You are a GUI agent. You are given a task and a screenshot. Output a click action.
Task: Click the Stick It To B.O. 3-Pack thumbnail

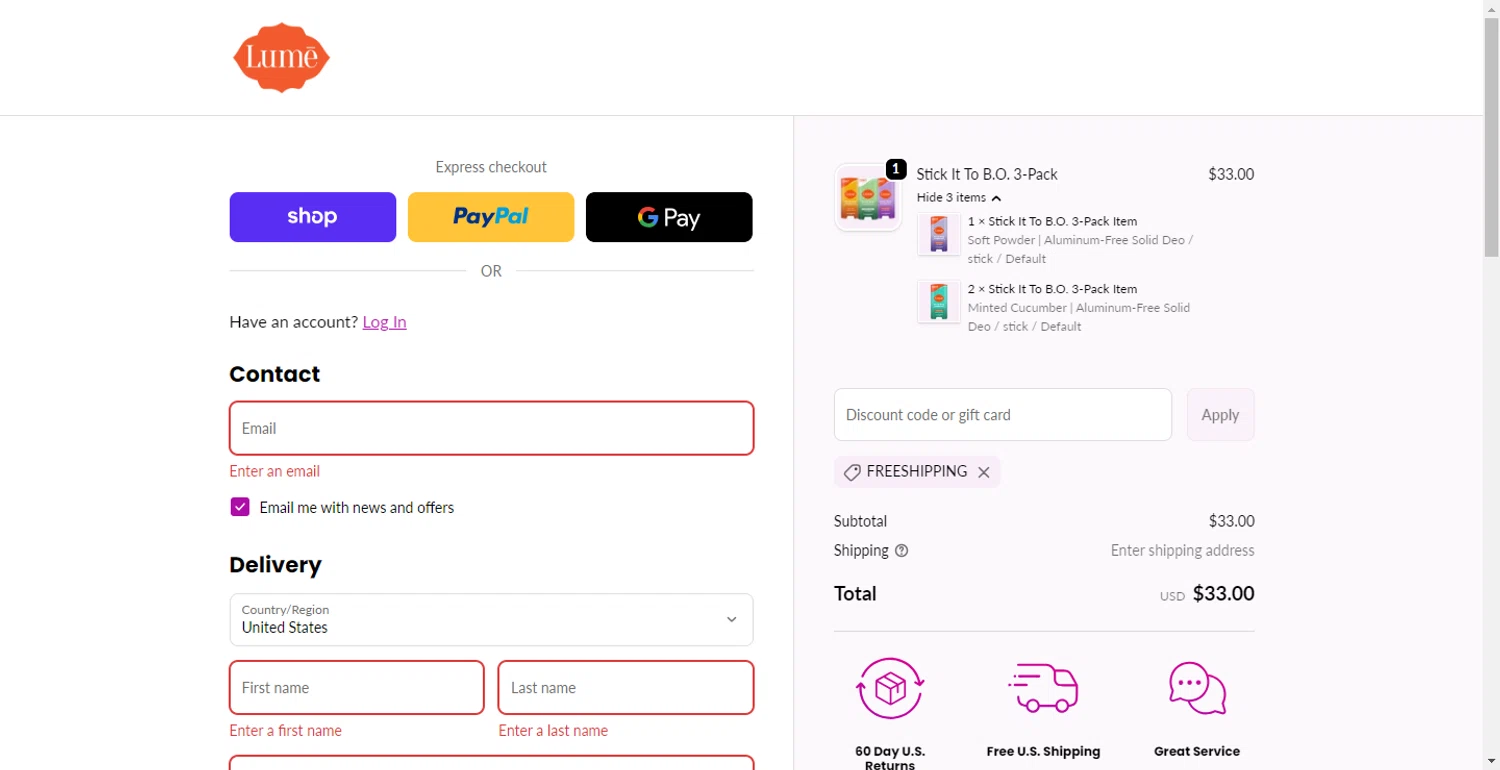868,197
